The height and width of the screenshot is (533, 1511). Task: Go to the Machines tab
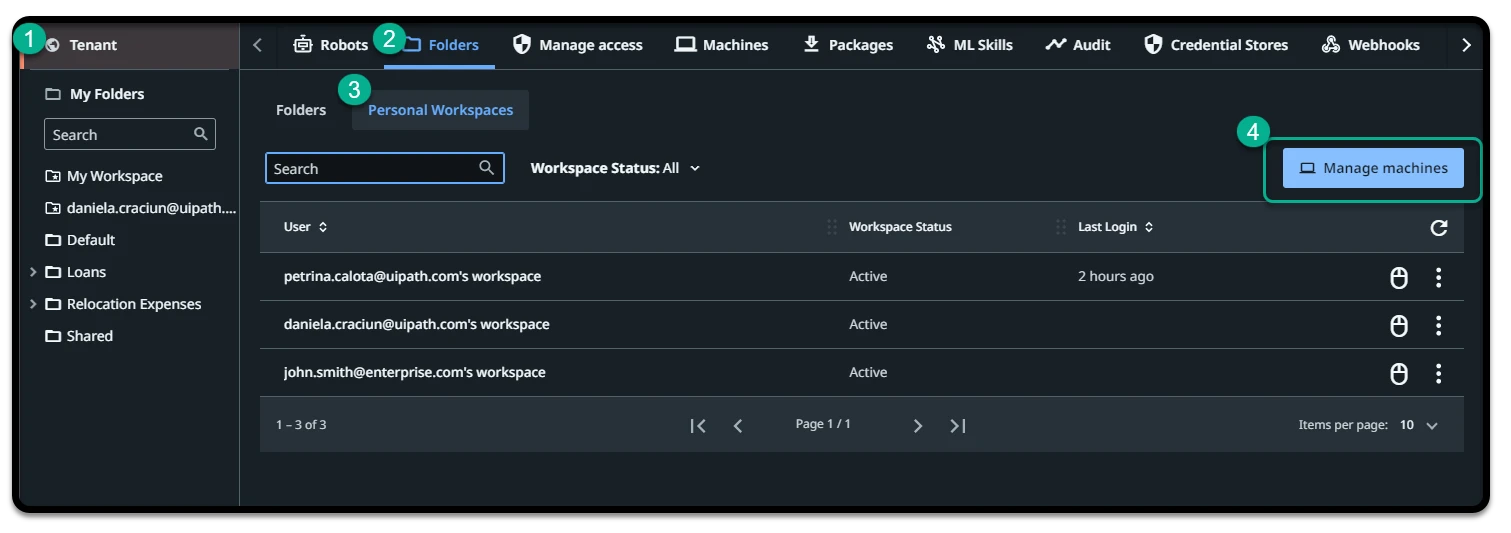point(722,45)
